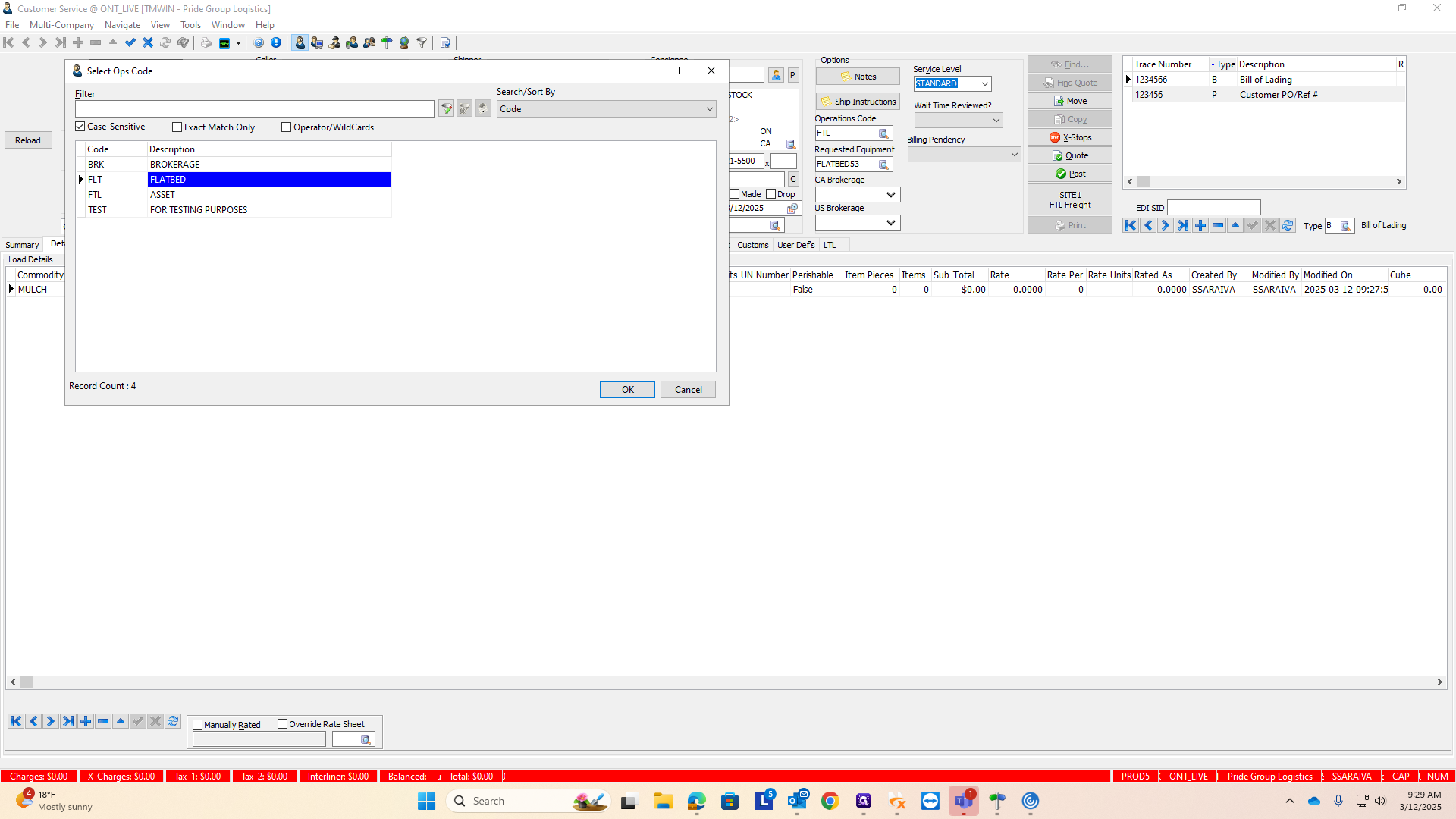
Task: Open Teams from the Windows taskbar
Action: 963,801
